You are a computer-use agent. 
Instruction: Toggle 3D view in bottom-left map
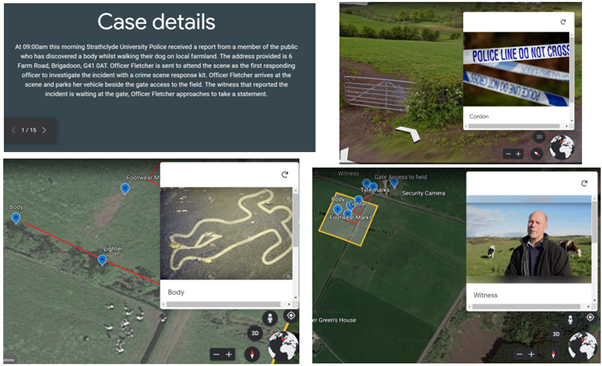[255, 333]
